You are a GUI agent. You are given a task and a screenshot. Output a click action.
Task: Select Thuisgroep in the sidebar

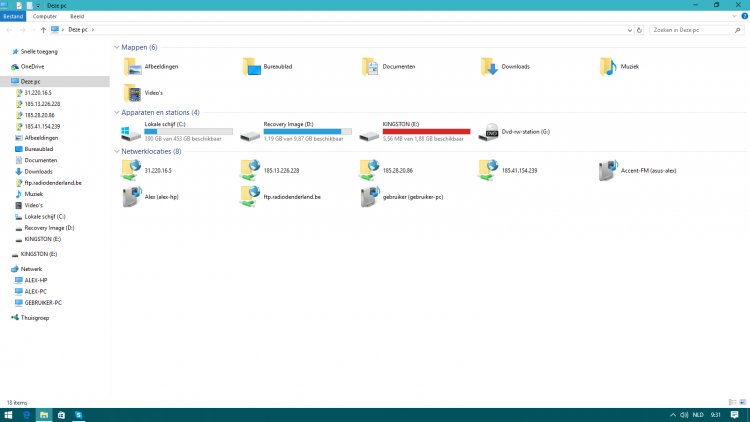tap(35, 316)
